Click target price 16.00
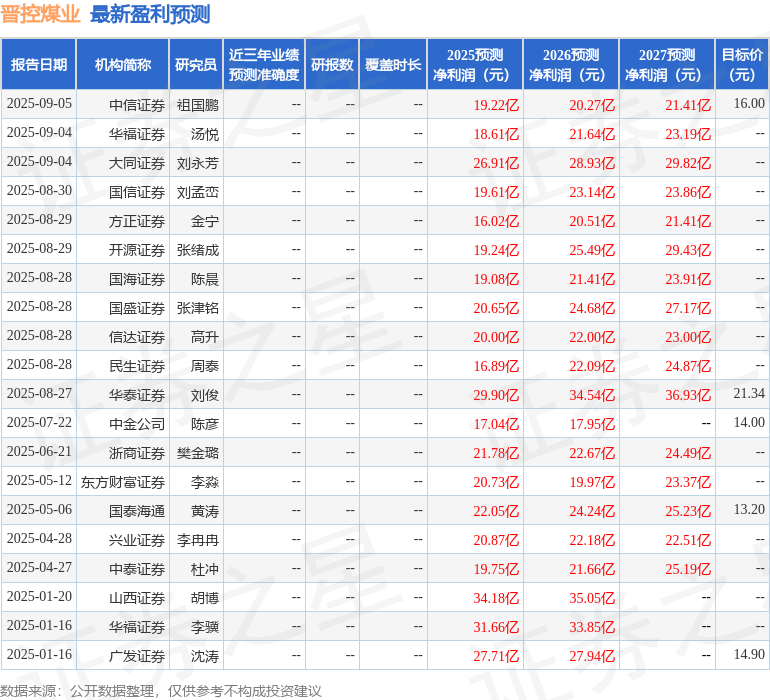The height and width of the screenshot is (700, 770). (x=749, y=104)
